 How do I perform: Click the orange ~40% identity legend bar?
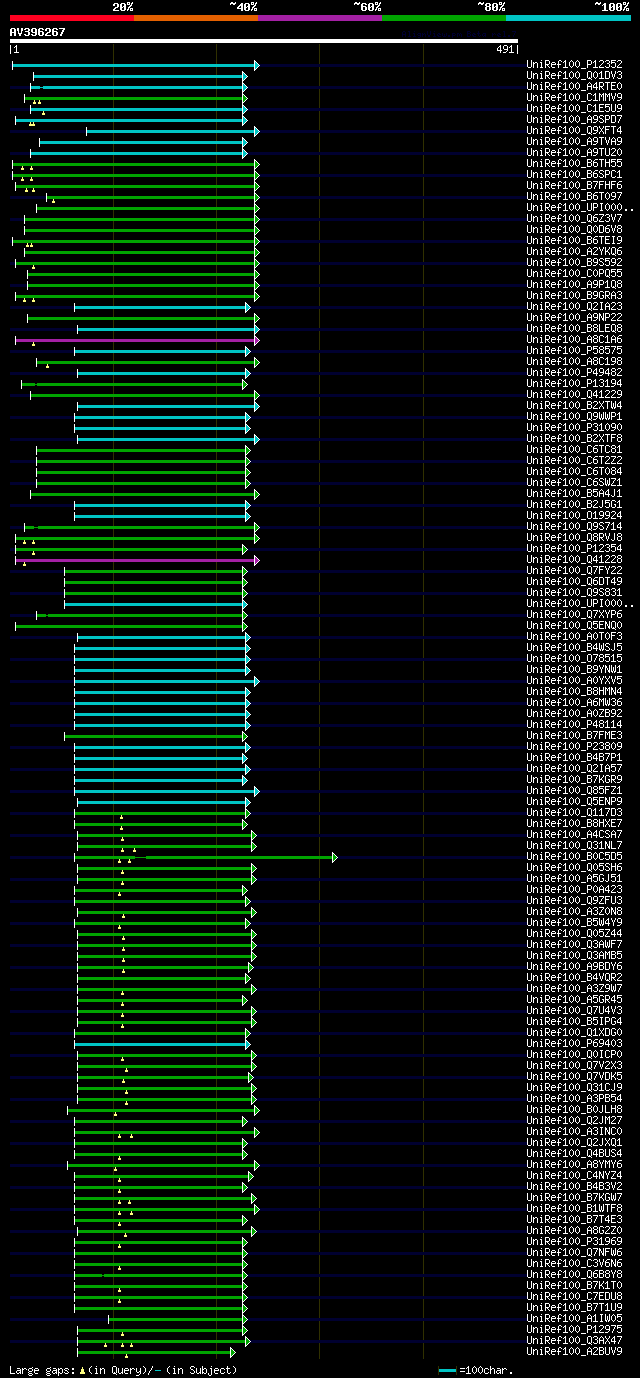[195, 18]
